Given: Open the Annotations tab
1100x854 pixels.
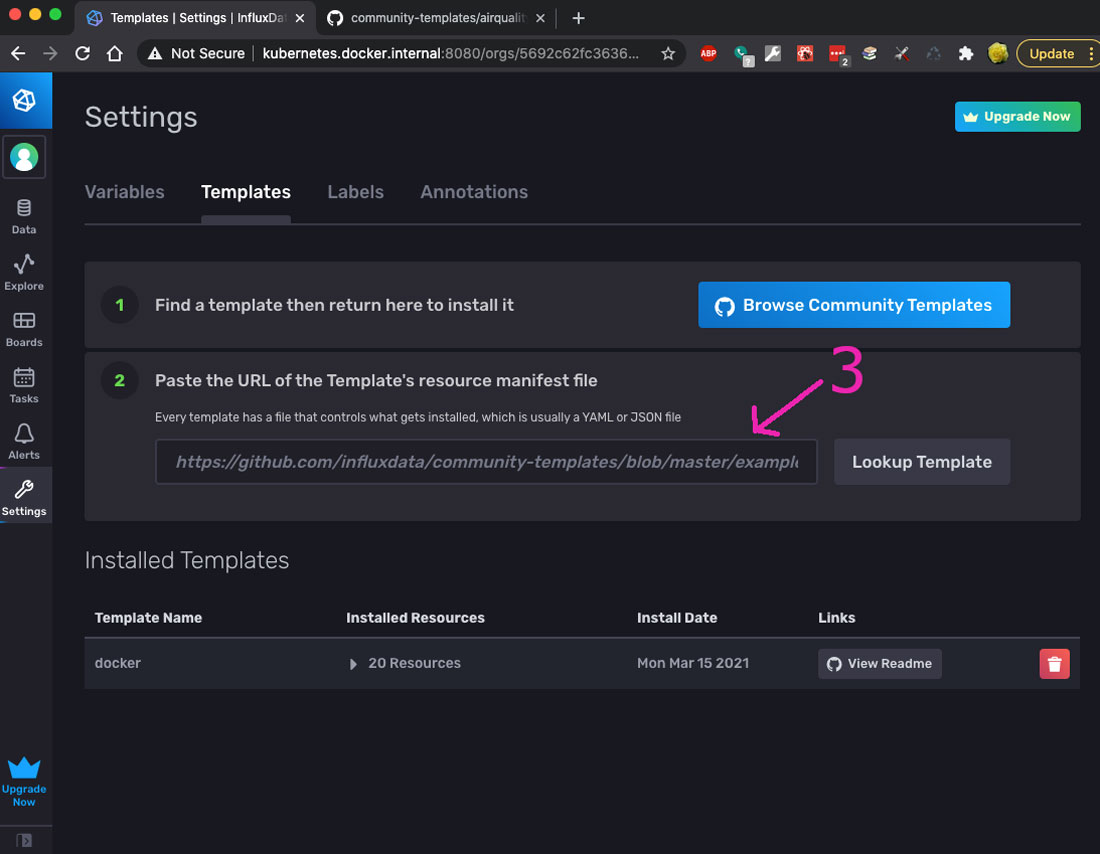Looking at the screenshot, I should 474,192.
